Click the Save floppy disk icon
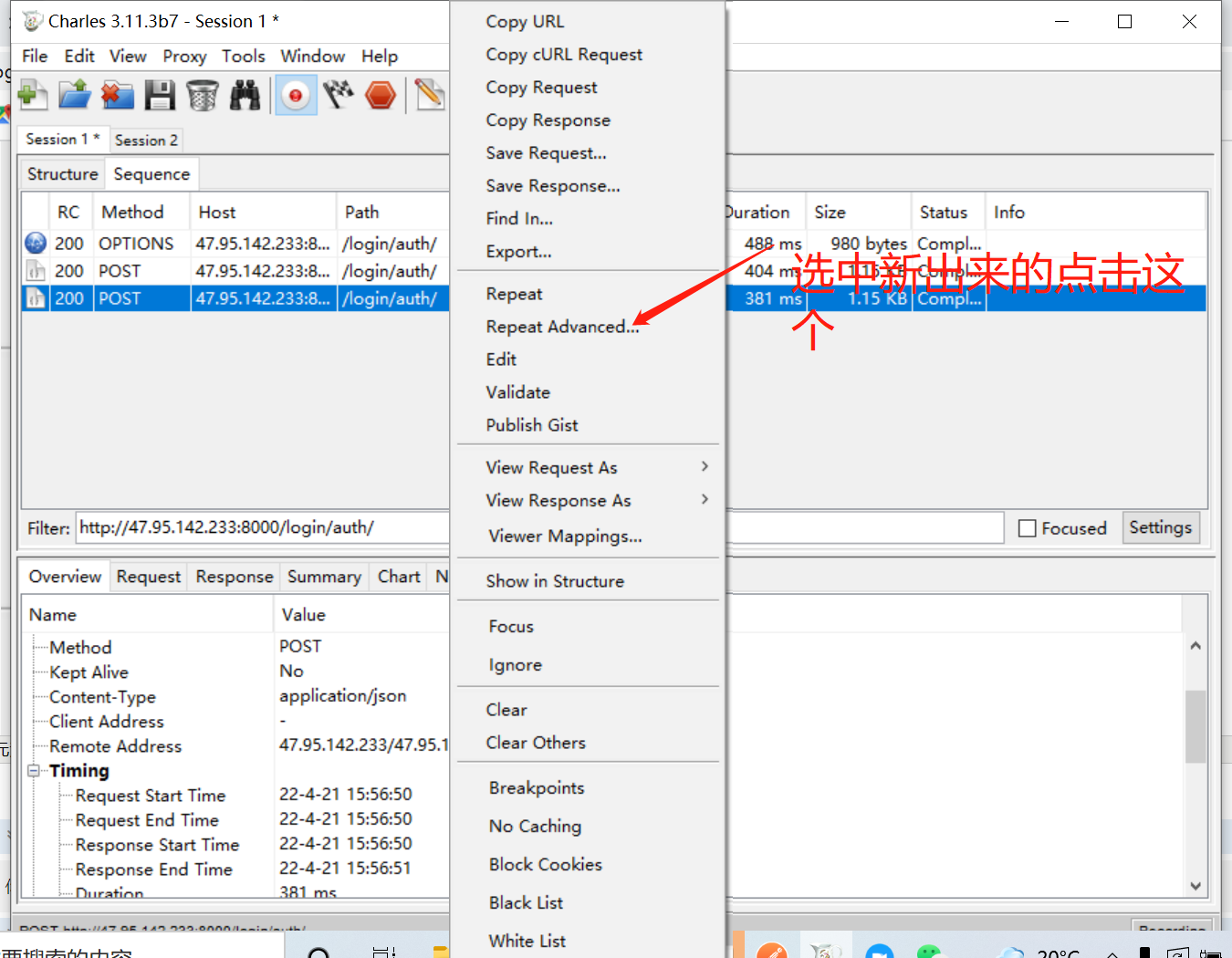 coord(161,95)
